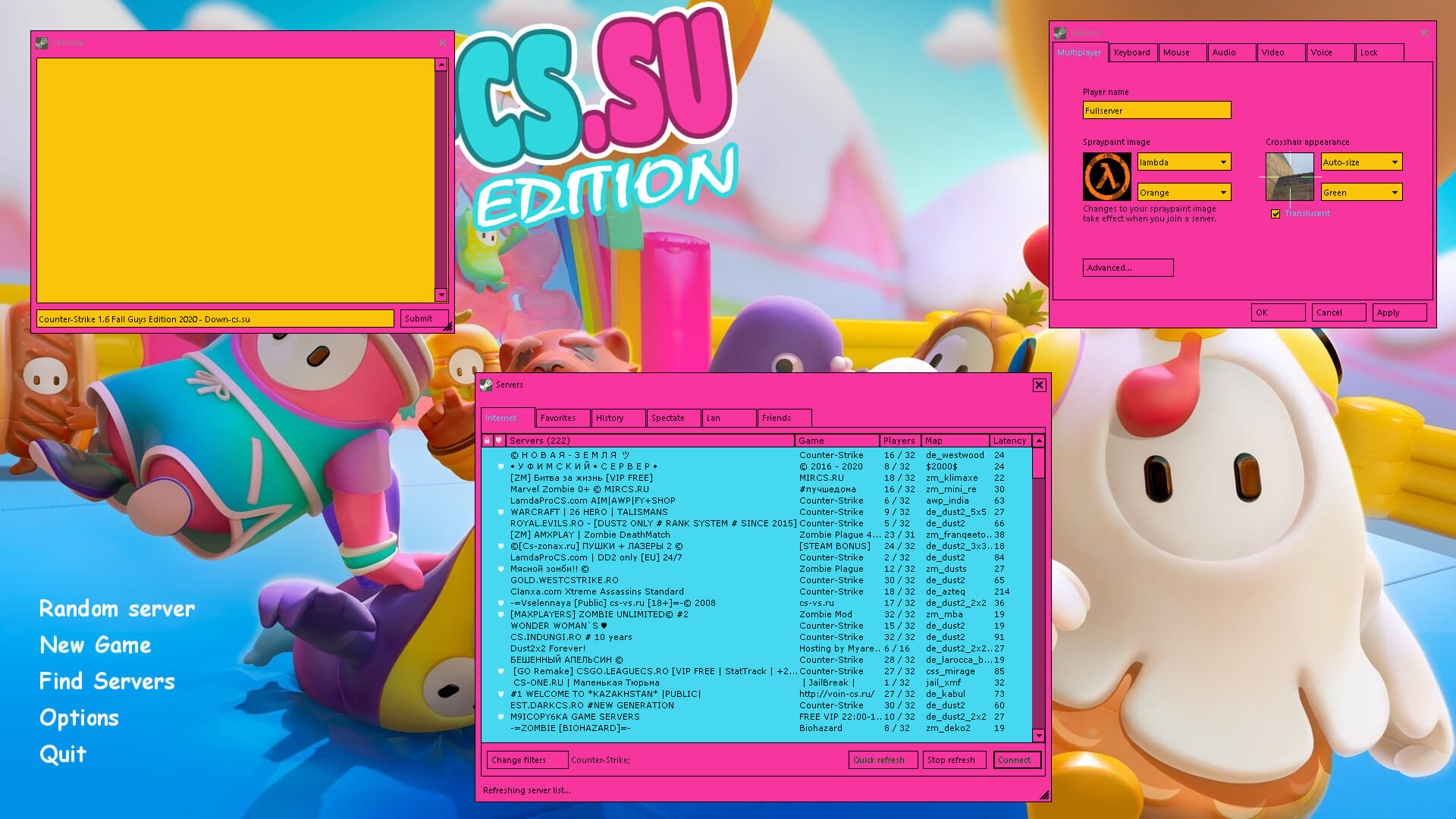Screen dimensions: 1456x819
Task: Click the crosshair preview image
Action: (1289, 177)
